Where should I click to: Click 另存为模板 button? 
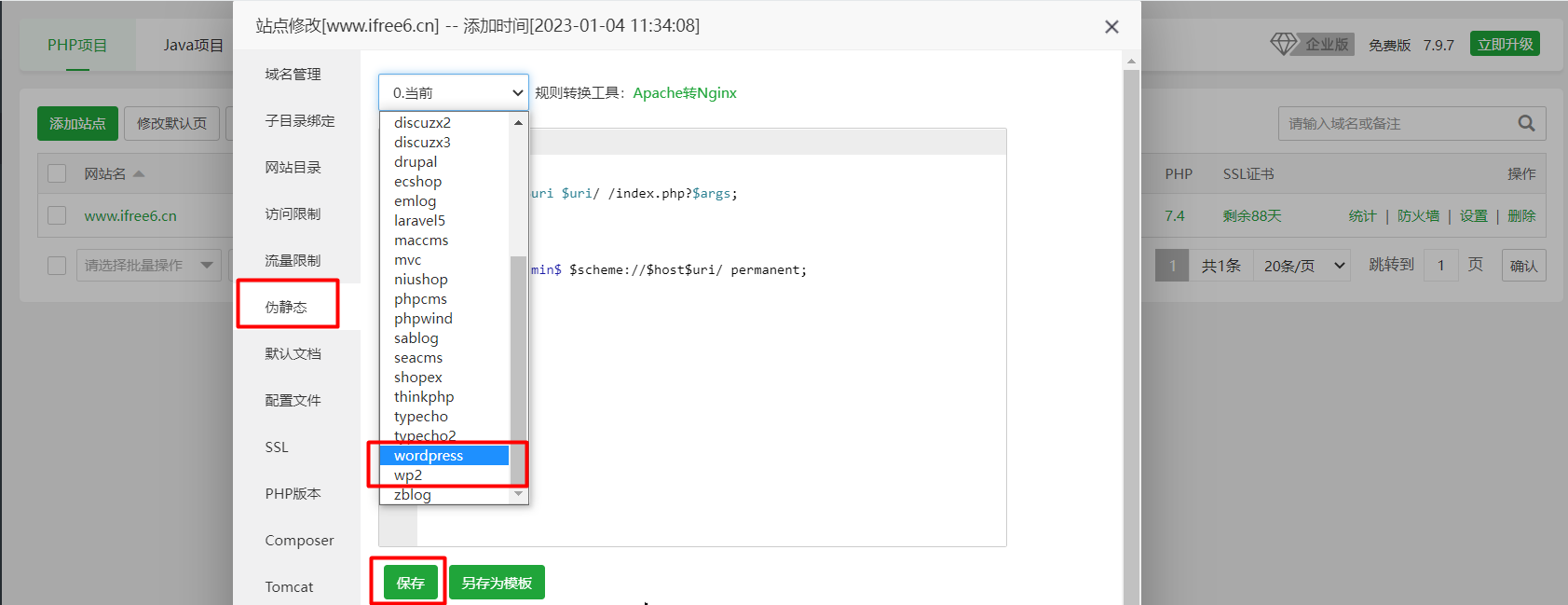pos(497,583)
